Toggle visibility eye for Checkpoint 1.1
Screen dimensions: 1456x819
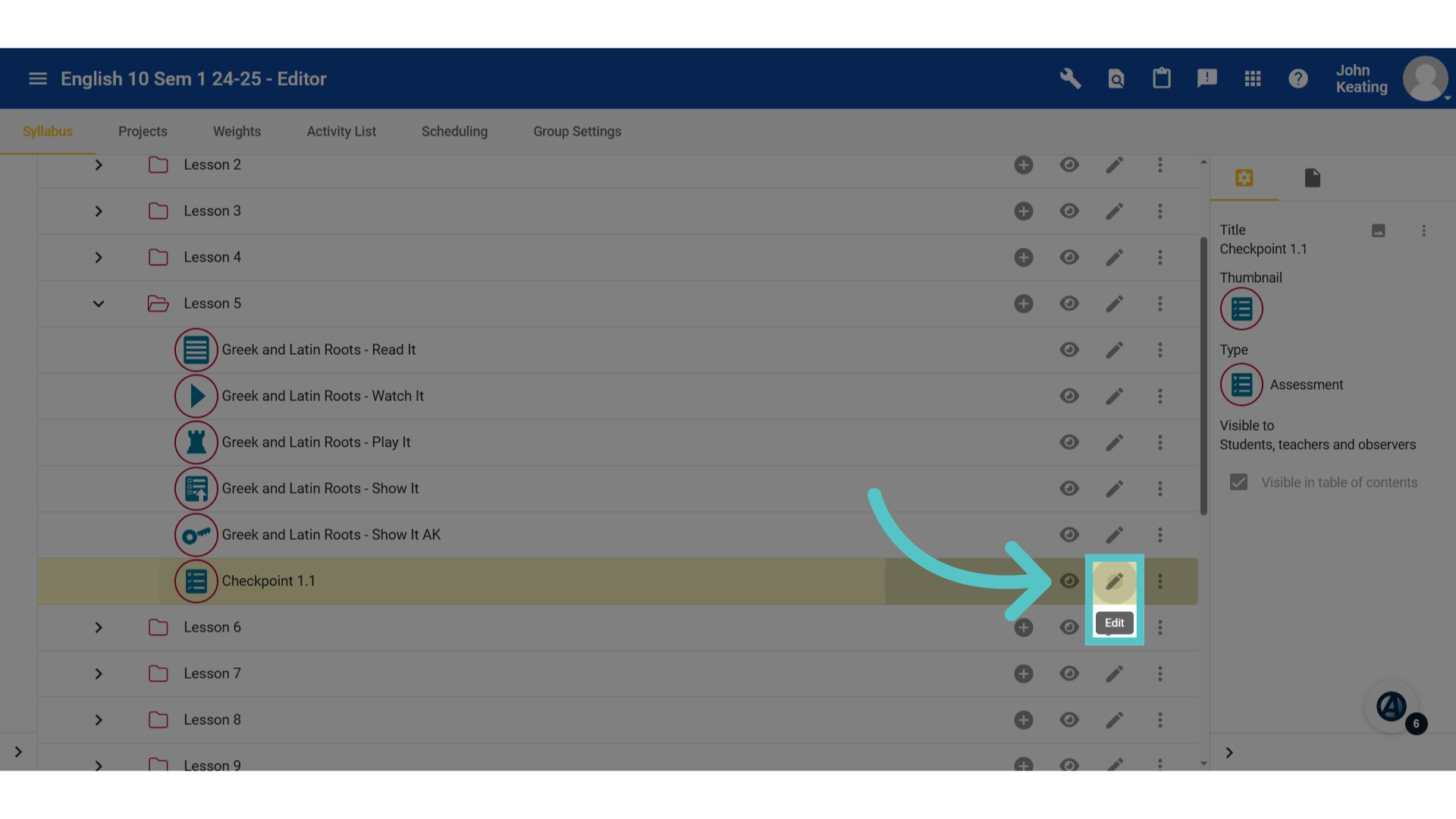(x=1069, y=582)
